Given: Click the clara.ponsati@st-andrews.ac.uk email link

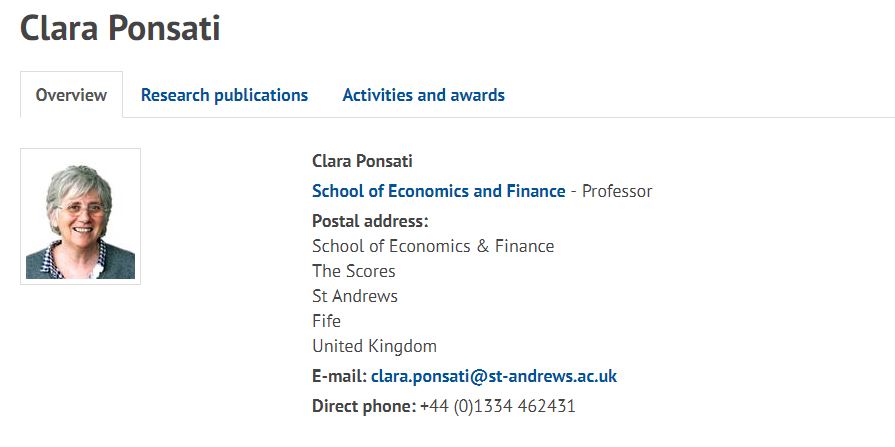Looking at the screenshot, I should (494, 376).
